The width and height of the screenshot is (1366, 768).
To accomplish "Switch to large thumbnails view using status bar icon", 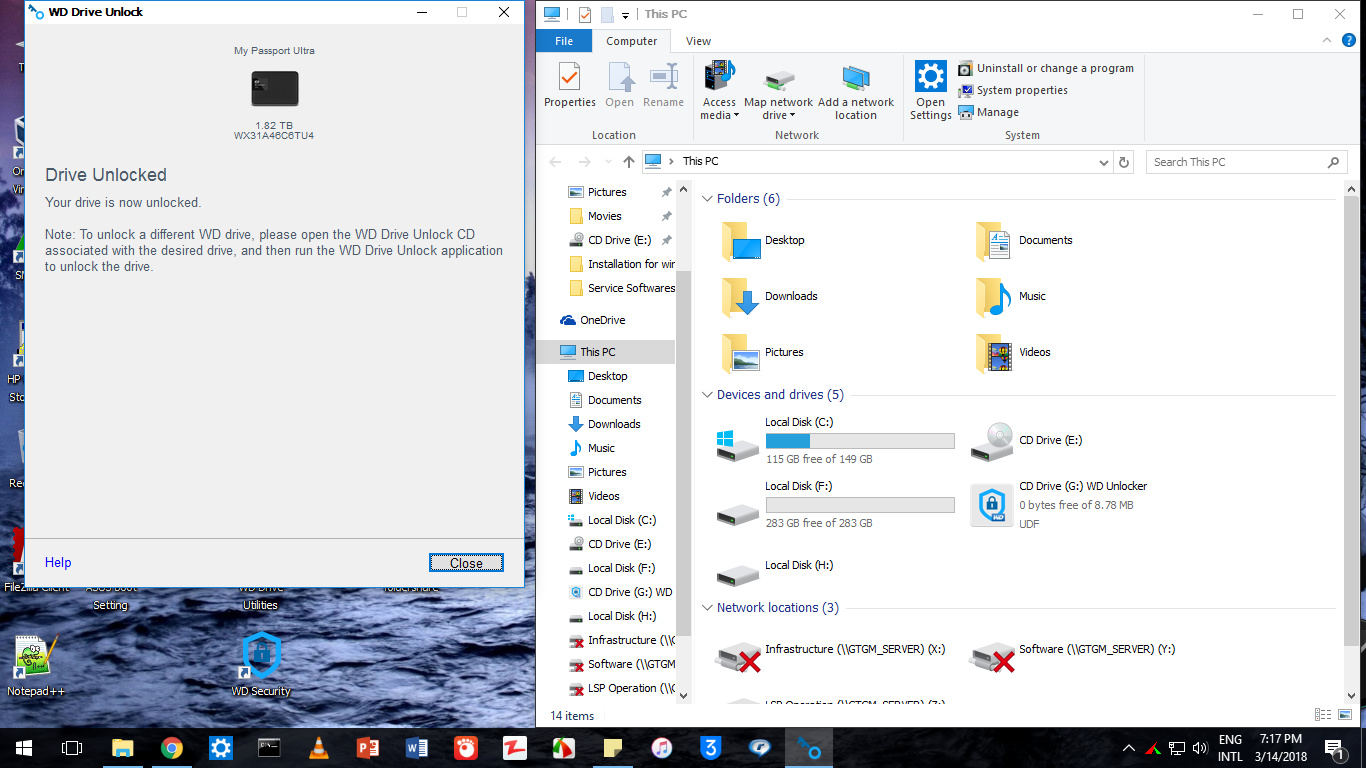I will click(1343, 715).
